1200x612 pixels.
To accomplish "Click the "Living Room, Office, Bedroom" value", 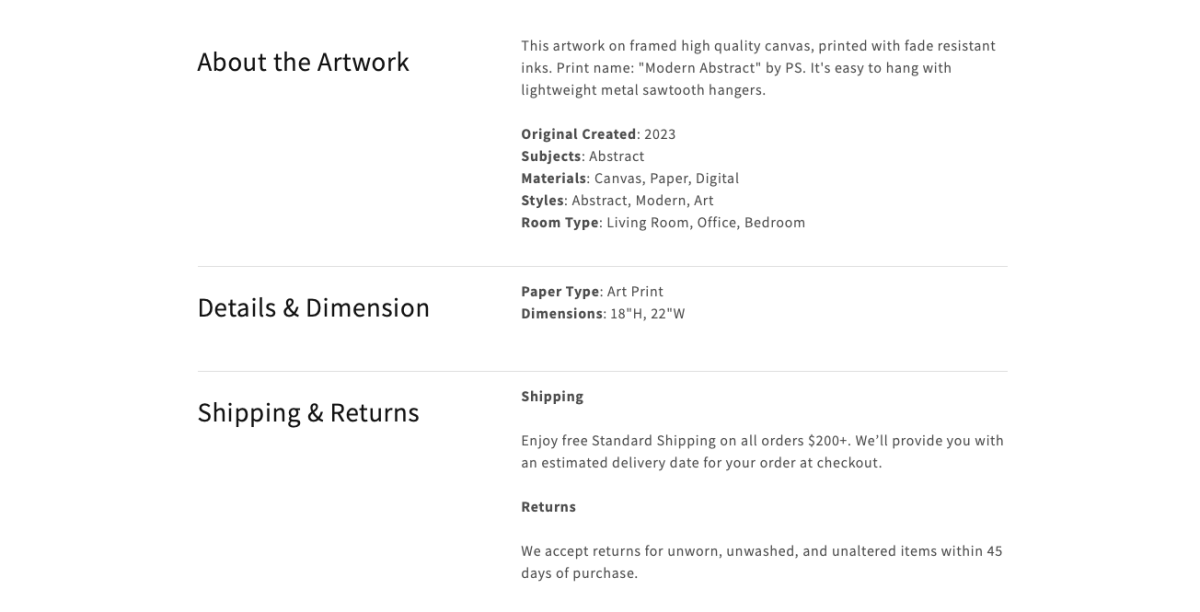I will click(705, 222).
